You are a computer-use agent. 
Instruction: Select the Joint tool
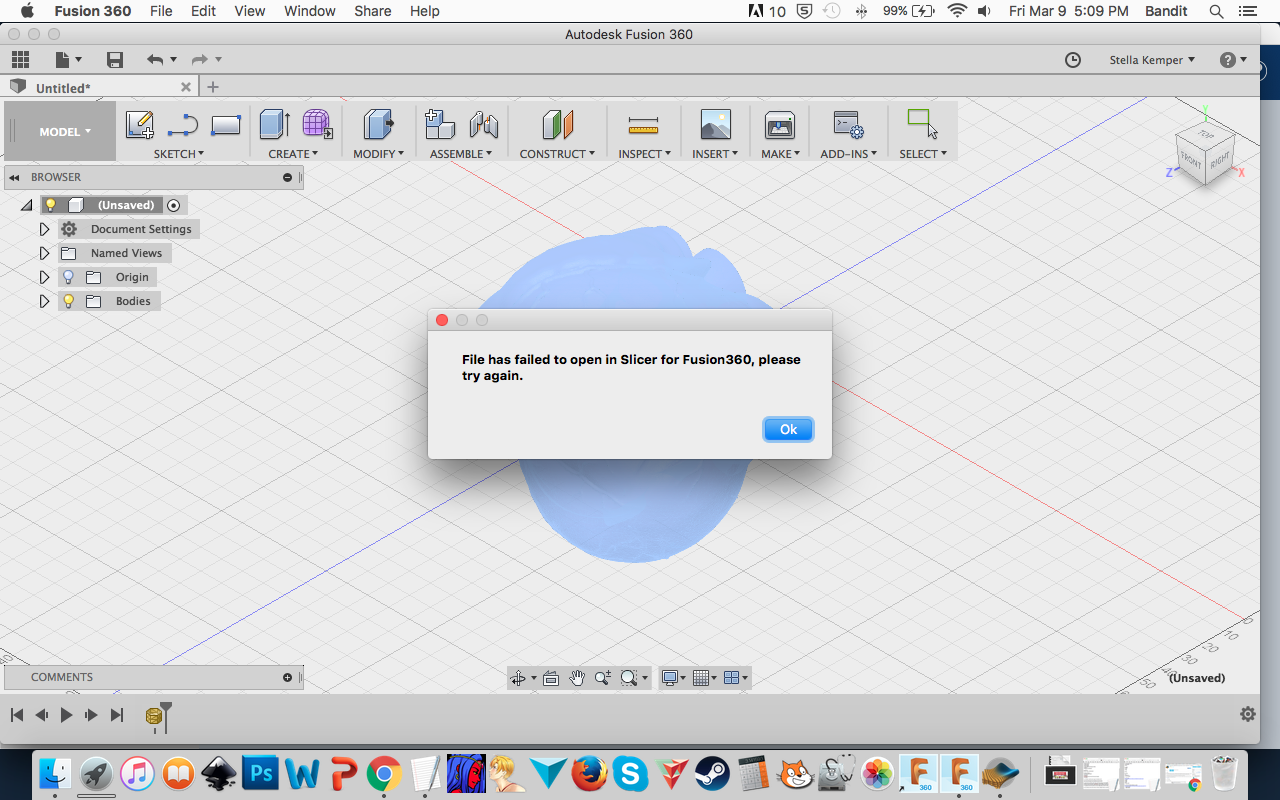[484, 125]
